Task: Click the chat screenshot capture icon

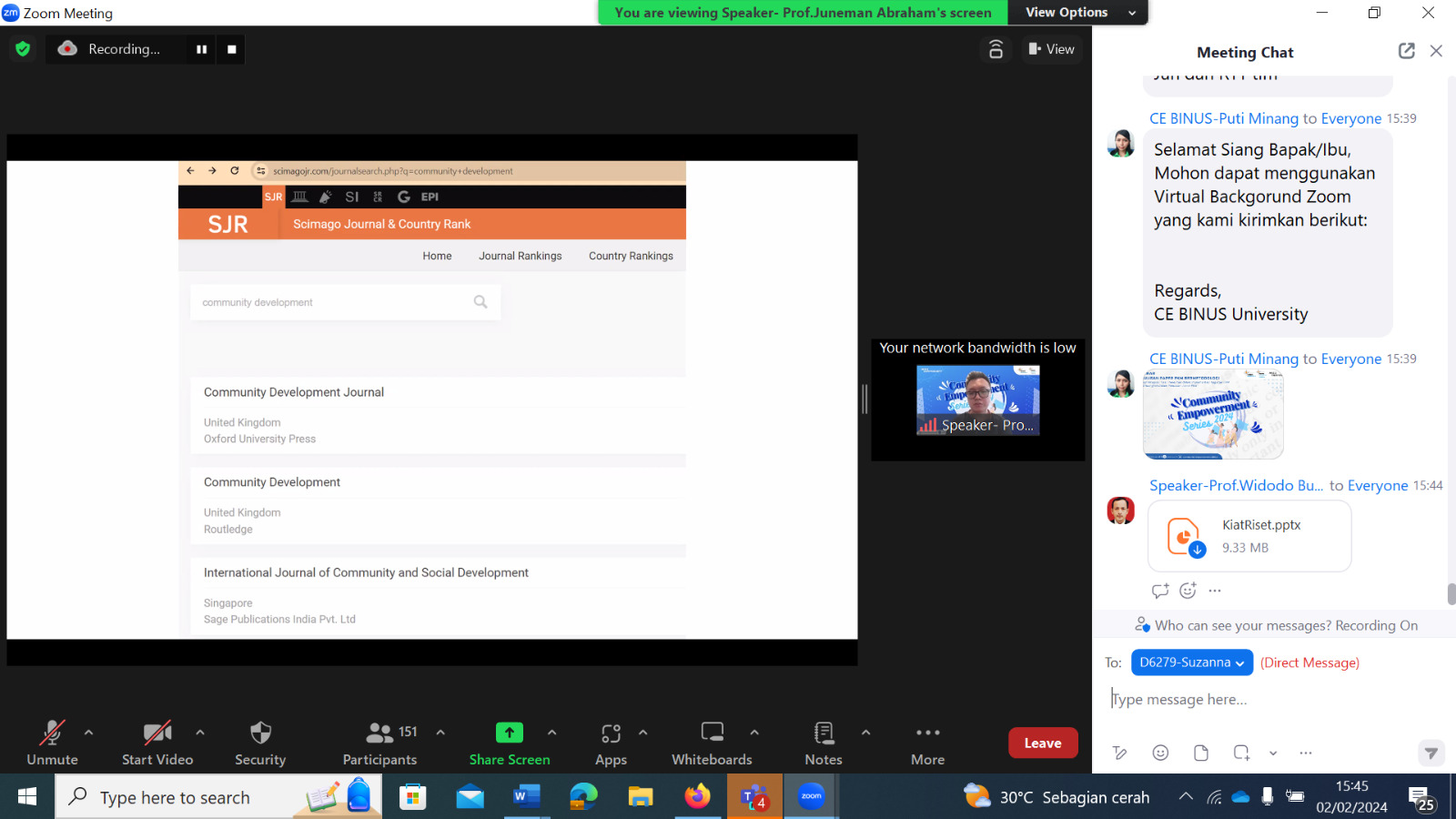Action: point(1242,753)
